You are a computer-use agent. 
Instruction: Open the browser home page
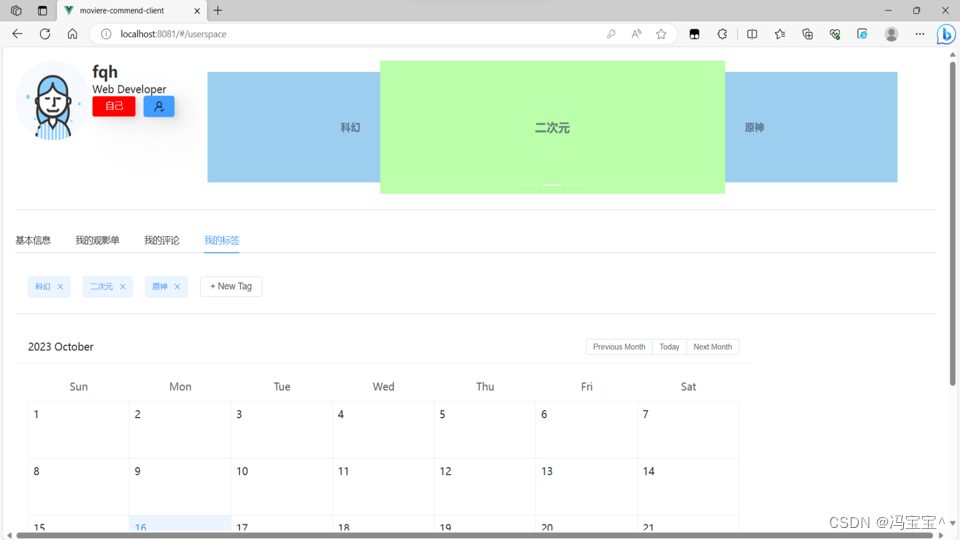pos(72,34)
